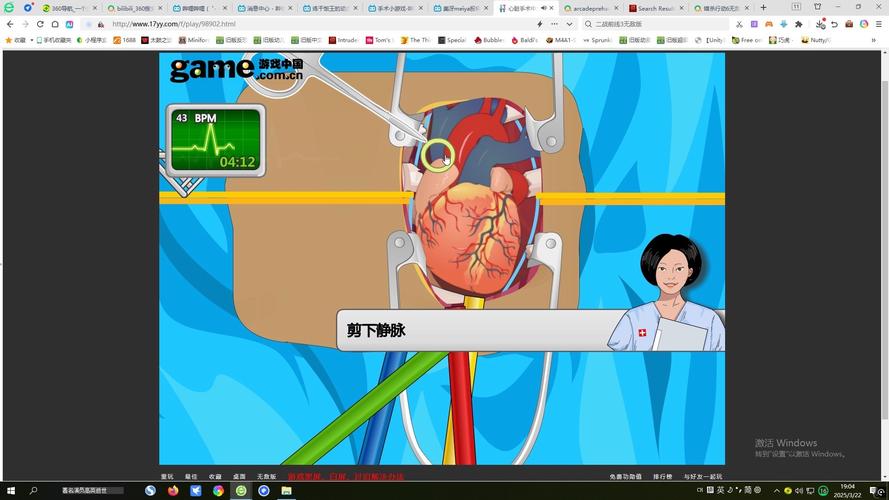Open the purple square extension icon
This screenshot has width=889, height=500.
pos(754,24)
